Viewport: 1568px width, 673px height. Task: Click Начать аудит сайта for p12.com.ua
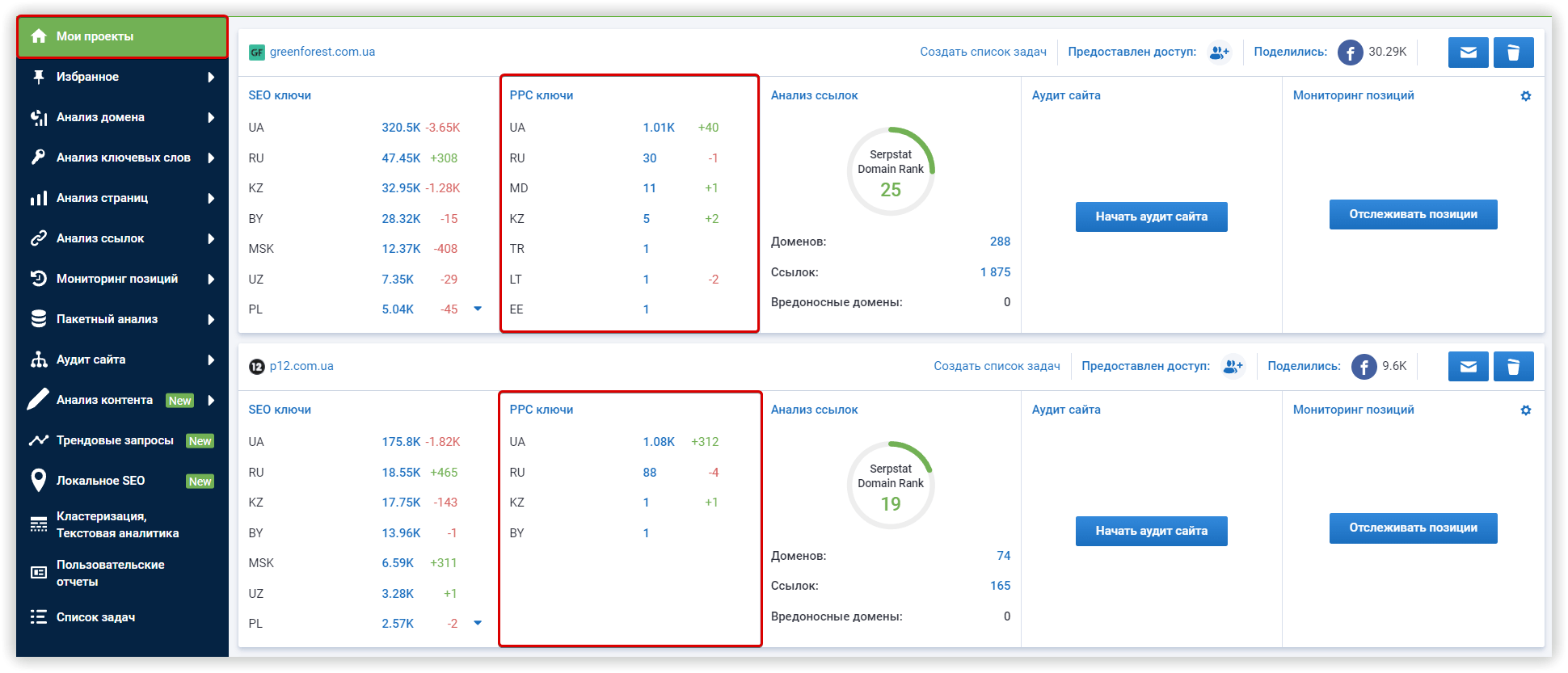[x=1151, y=531]
